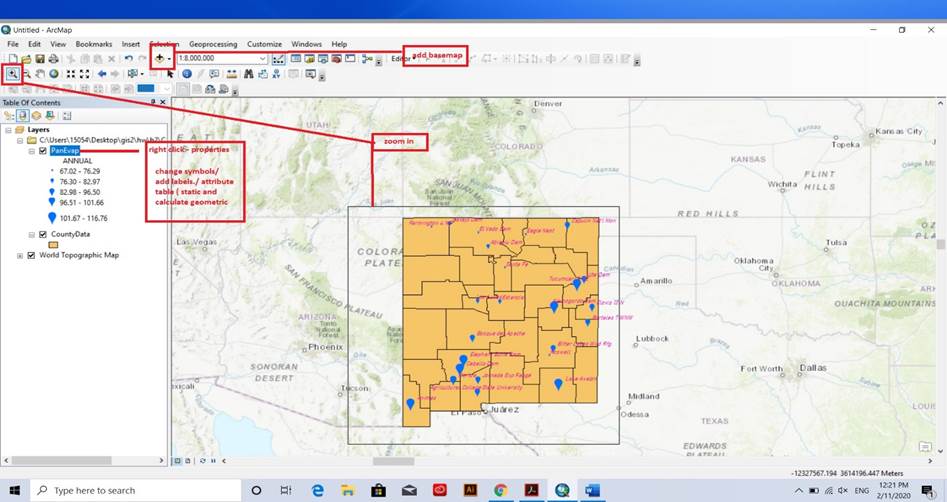Select the Zoom Out tool

27,74
